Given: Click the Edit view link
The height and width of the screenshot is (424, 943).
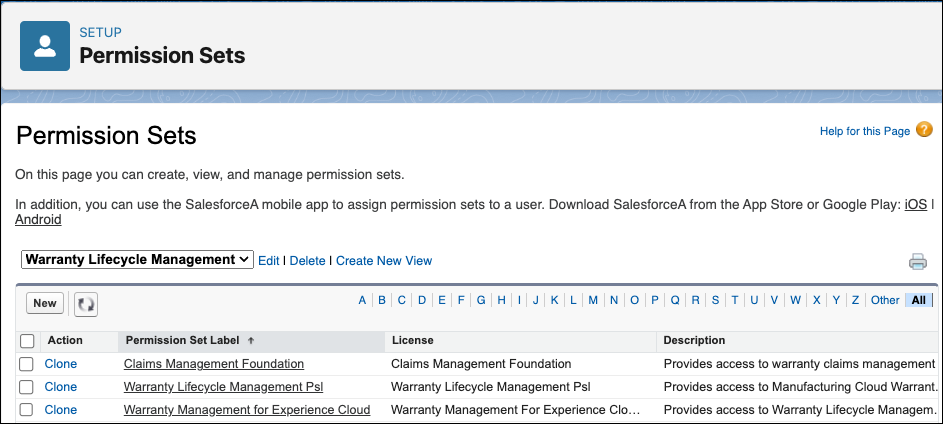Looking at the screenshot, I should 269,261.
